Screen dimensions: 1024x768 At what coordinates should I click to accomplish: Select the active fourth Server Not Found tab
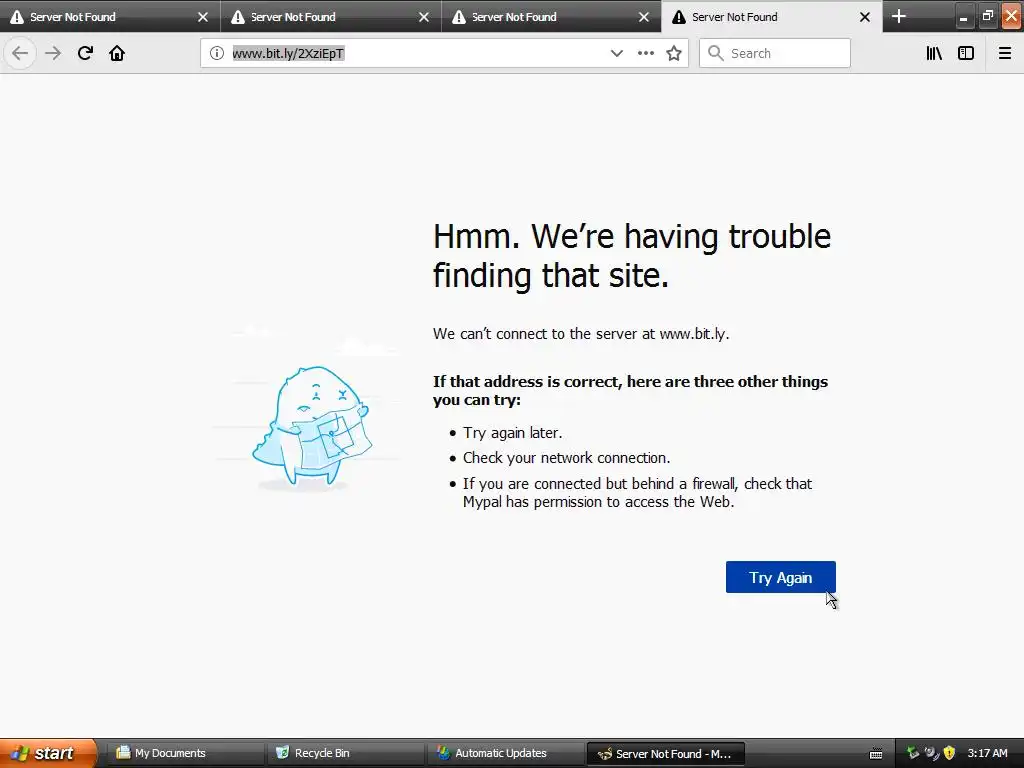(772, 16)
